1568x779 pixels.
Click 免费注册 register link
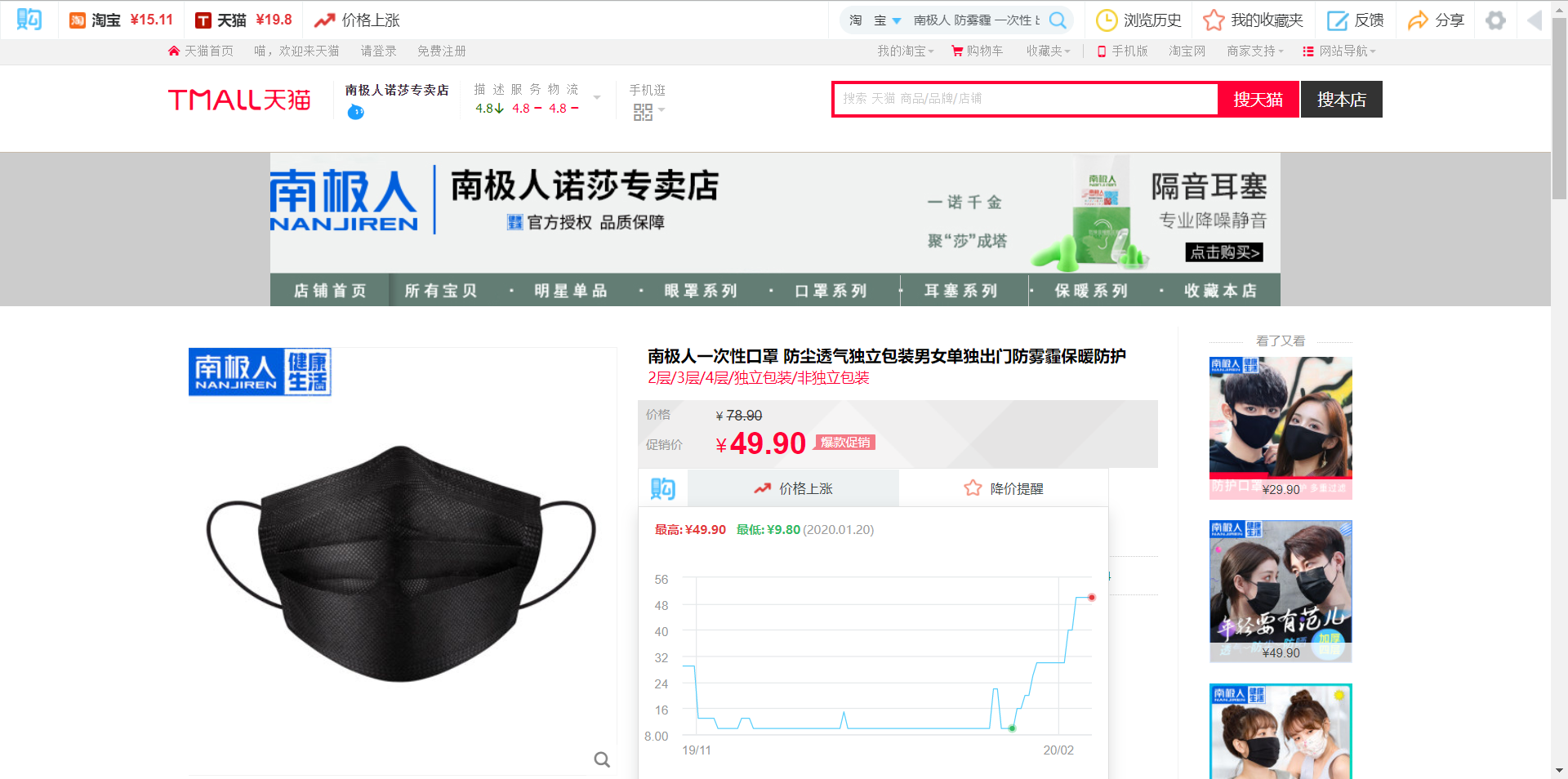tap(441, 51)
